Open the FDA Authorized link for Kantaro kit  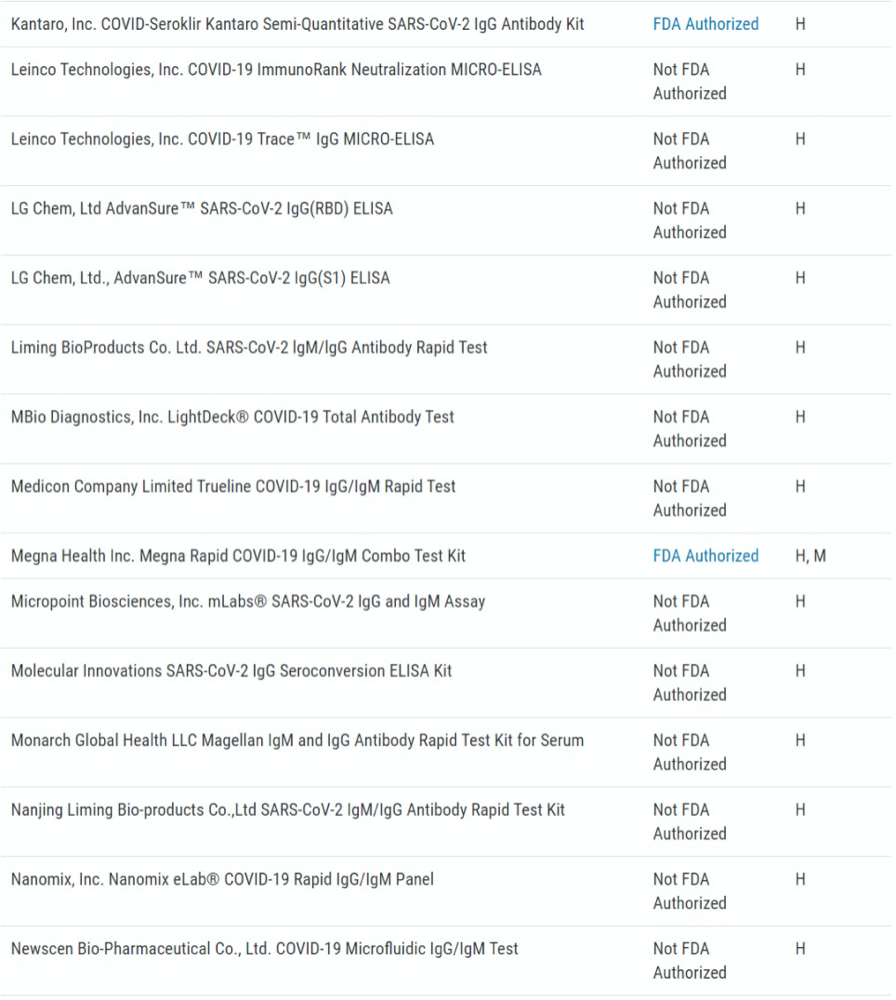coord(705,24)
